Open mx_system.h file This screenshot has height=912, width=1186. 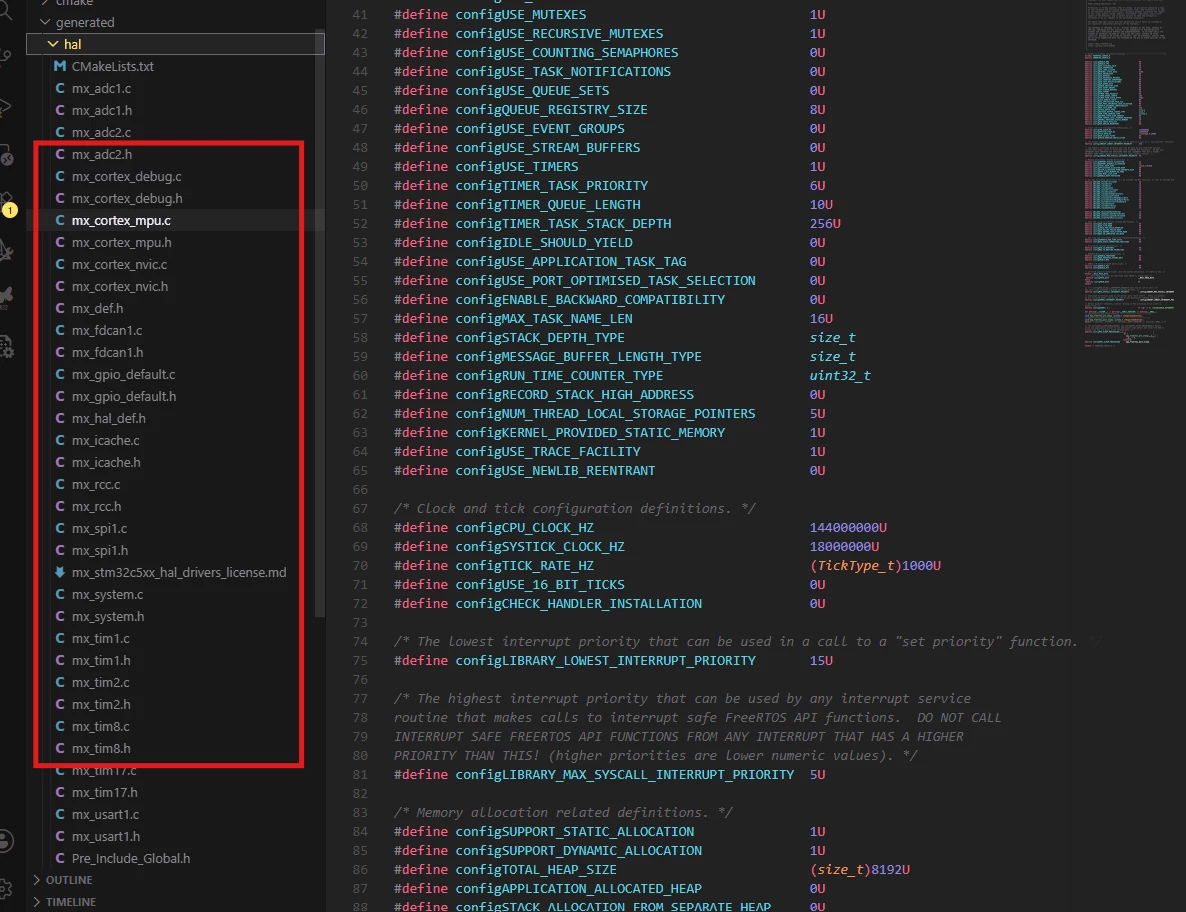(108, 616)
